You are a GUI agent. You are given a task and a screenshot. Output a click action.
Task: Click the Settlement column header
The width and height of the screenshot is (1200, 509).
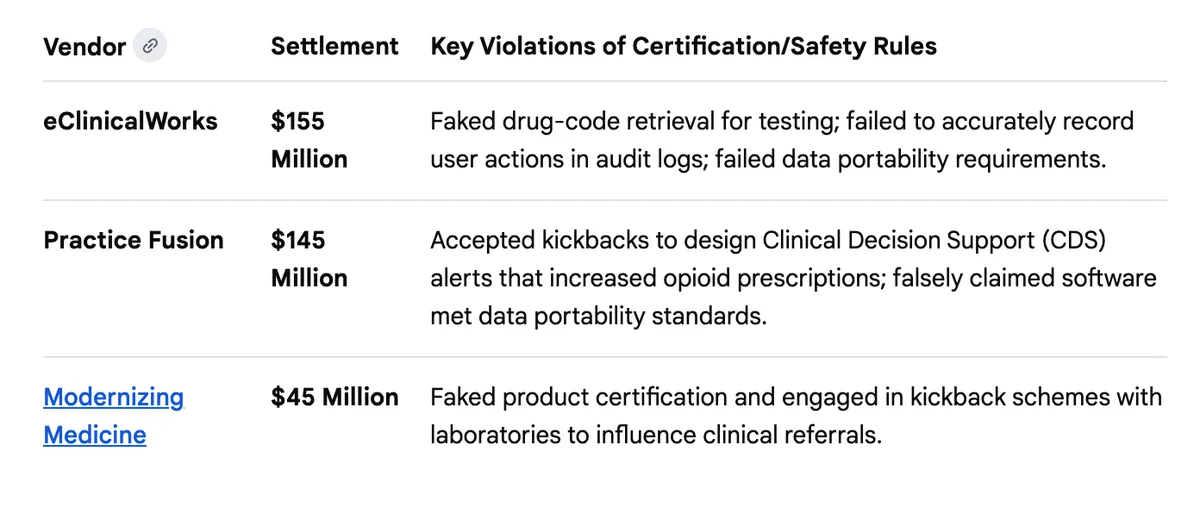334,46
